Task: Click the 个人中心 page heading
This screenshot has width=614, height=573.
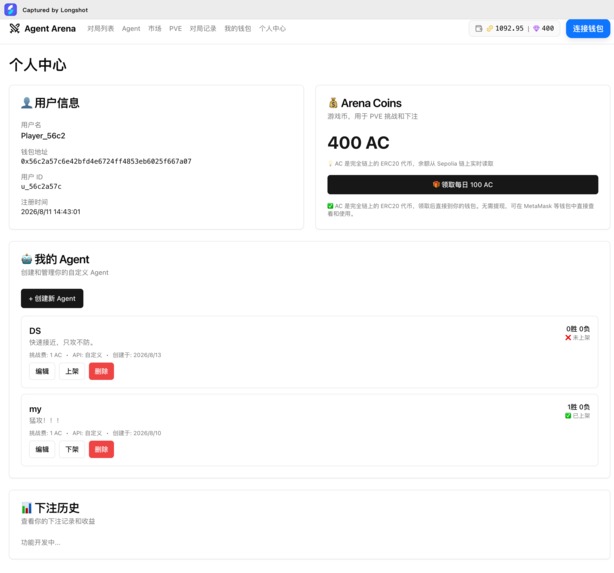Action: (x=38, y=65)
